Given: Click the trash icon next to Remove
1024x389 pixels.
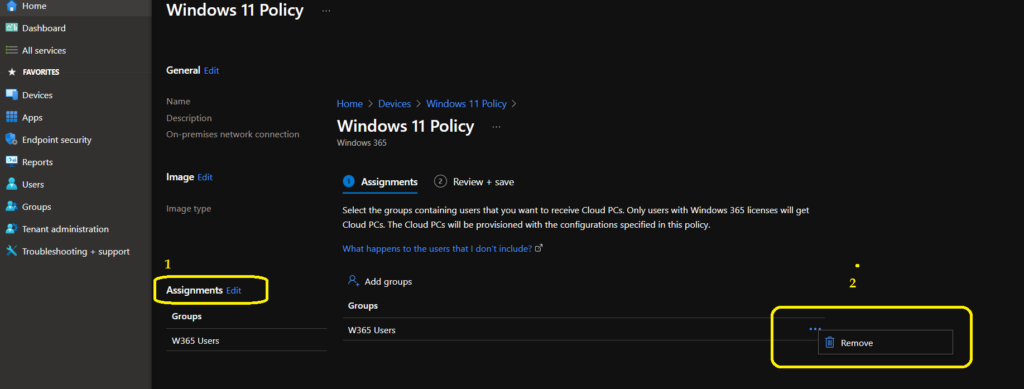Looking at the screenshot, I should coord(830,343).
